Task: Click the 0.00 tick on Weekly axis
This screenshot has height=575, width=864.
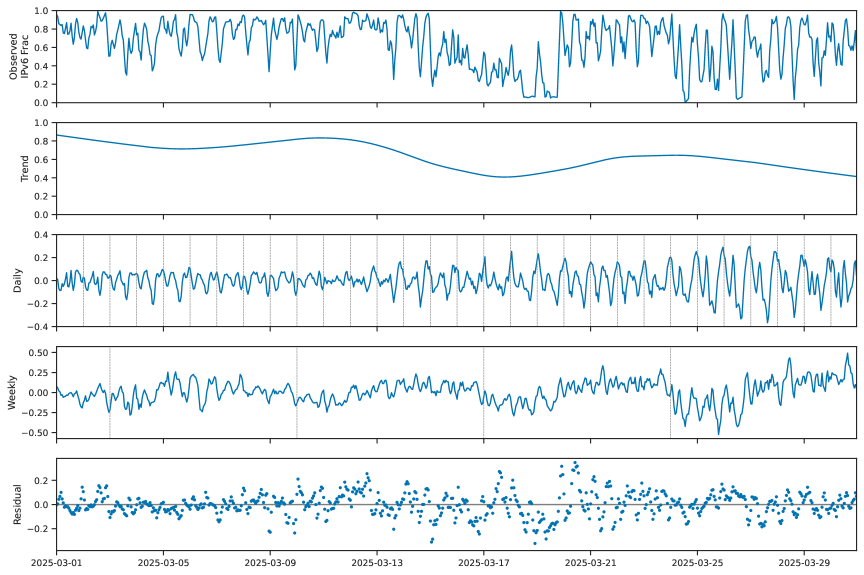Action: pyautogui.click(x=40, y=393)
